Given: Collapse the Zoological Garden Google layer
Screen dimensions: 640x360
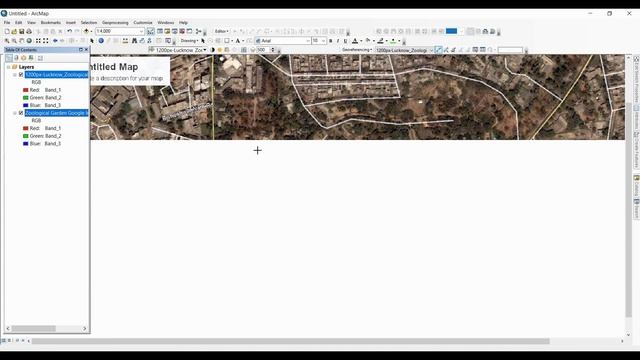Looking at the screenshot, I should (x=15, y=113).
